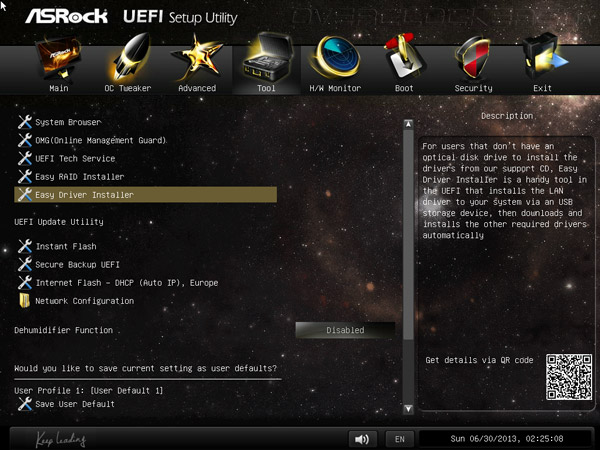Open the Security shield icon

pyautogui.click(x=473, y=57)
